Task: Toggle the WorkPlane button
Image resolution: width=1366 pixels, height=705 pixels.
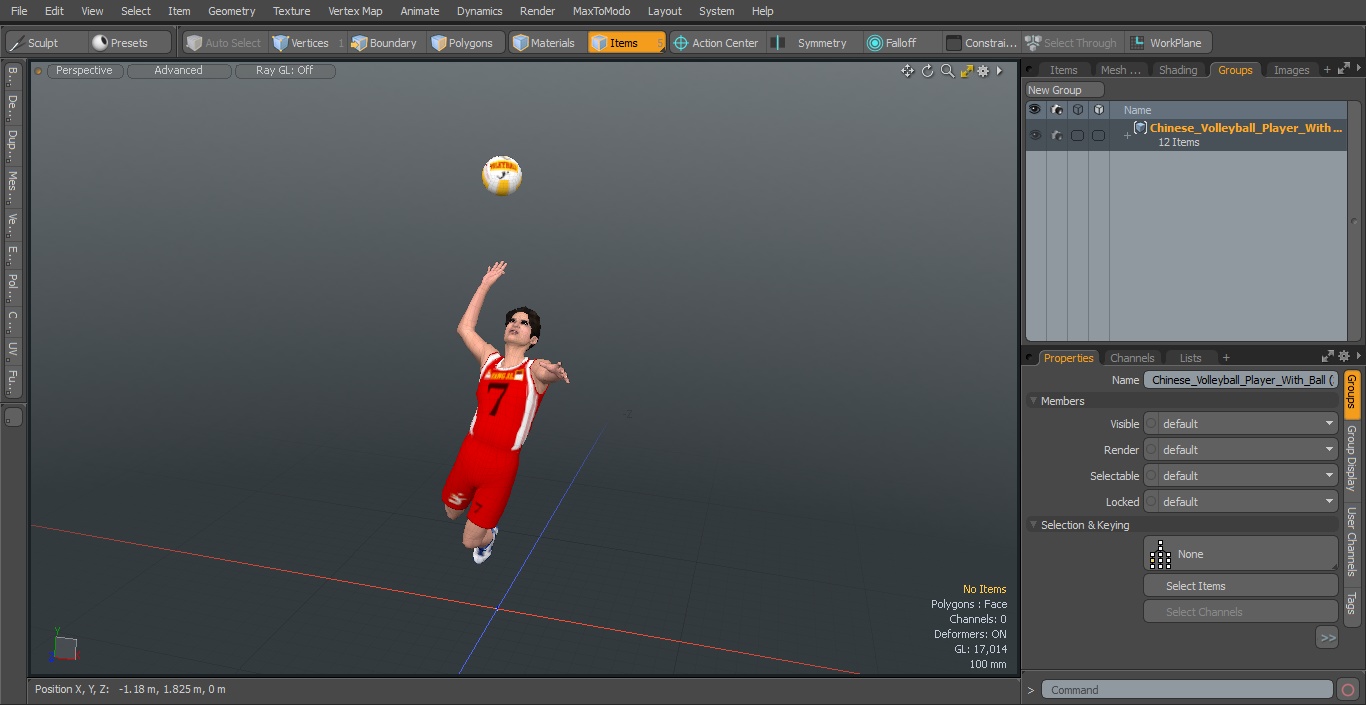Action: (x=1168, y=43)
